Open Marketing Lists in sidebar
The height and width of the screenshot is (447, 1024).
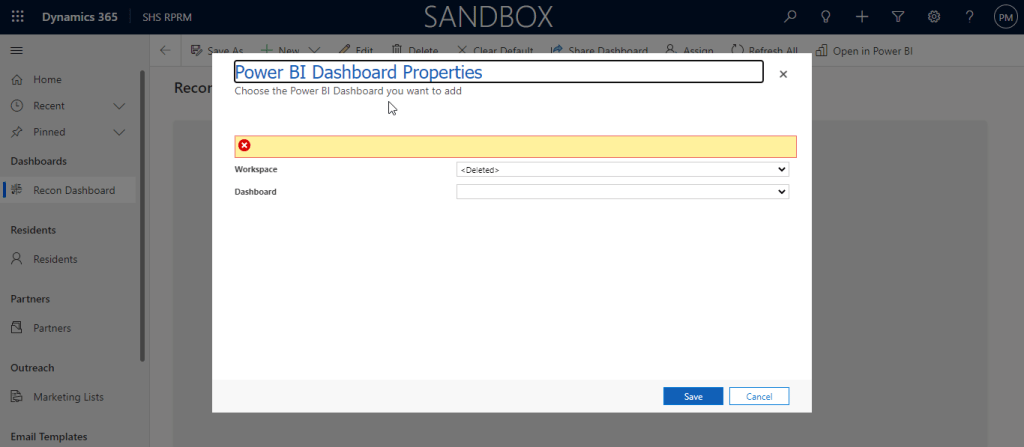coord(68,397)
